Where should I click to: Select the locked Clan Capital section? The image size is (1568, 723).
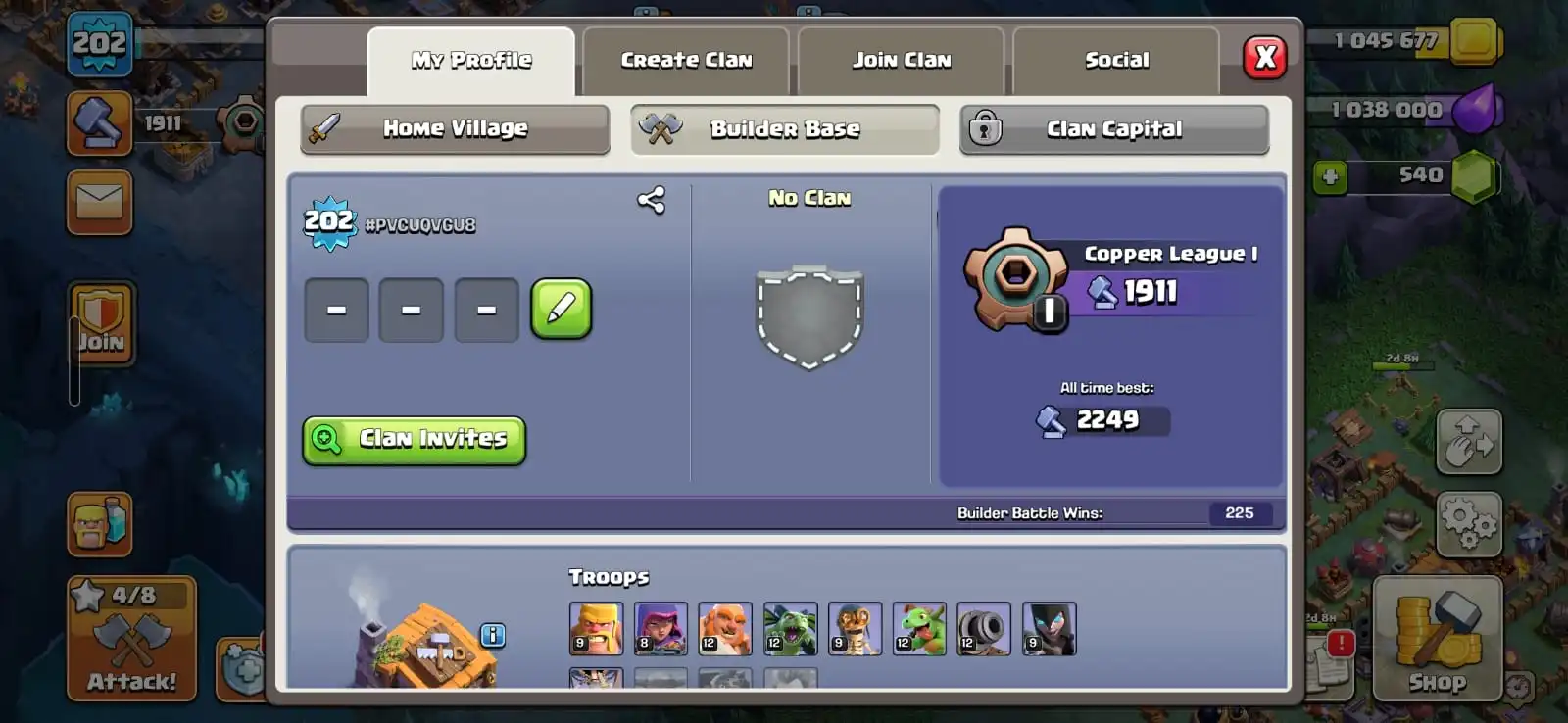click(1114, 129)
